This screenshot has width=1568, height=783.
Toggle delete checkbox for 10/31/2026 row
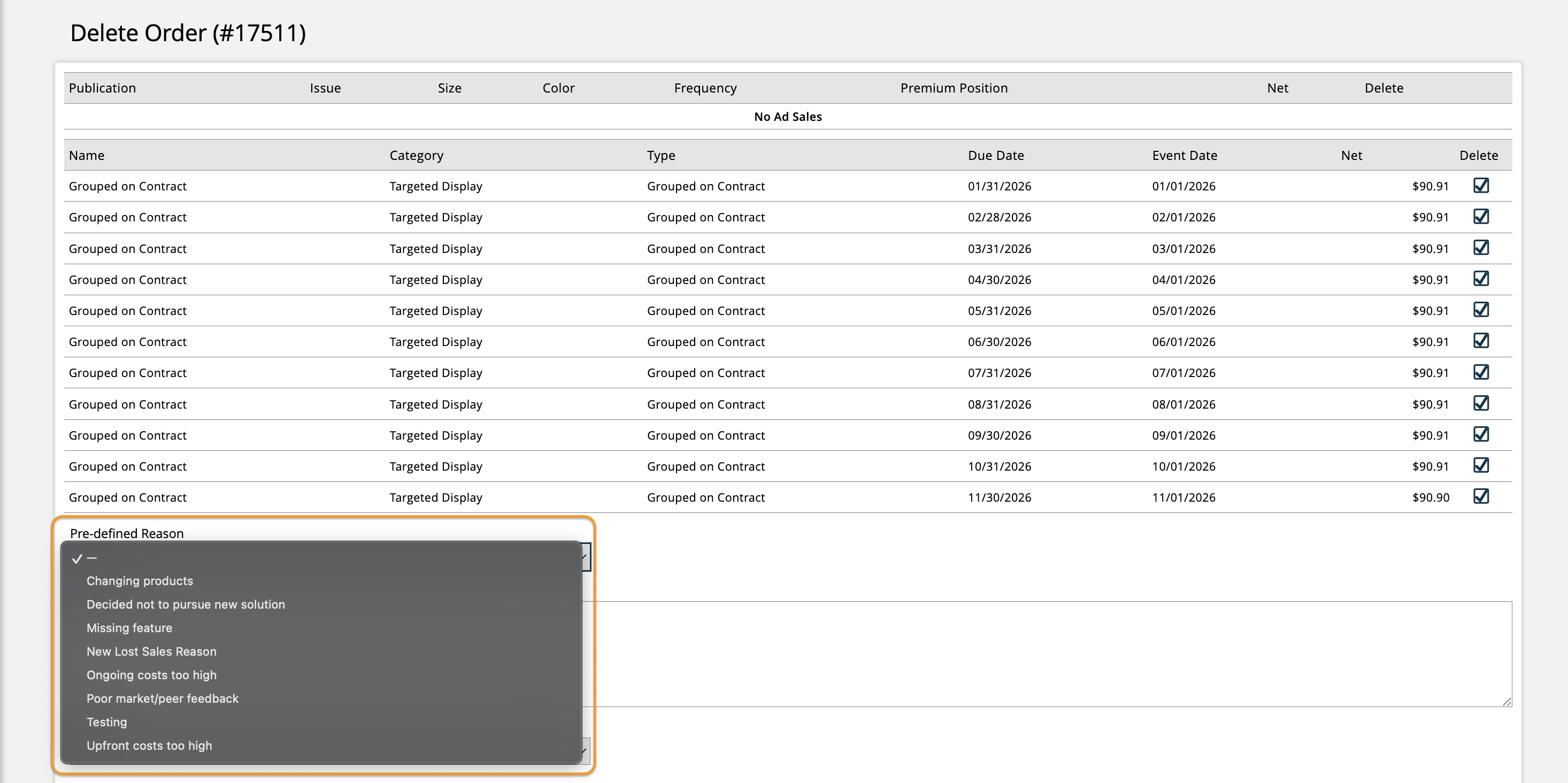point(1480,466)
